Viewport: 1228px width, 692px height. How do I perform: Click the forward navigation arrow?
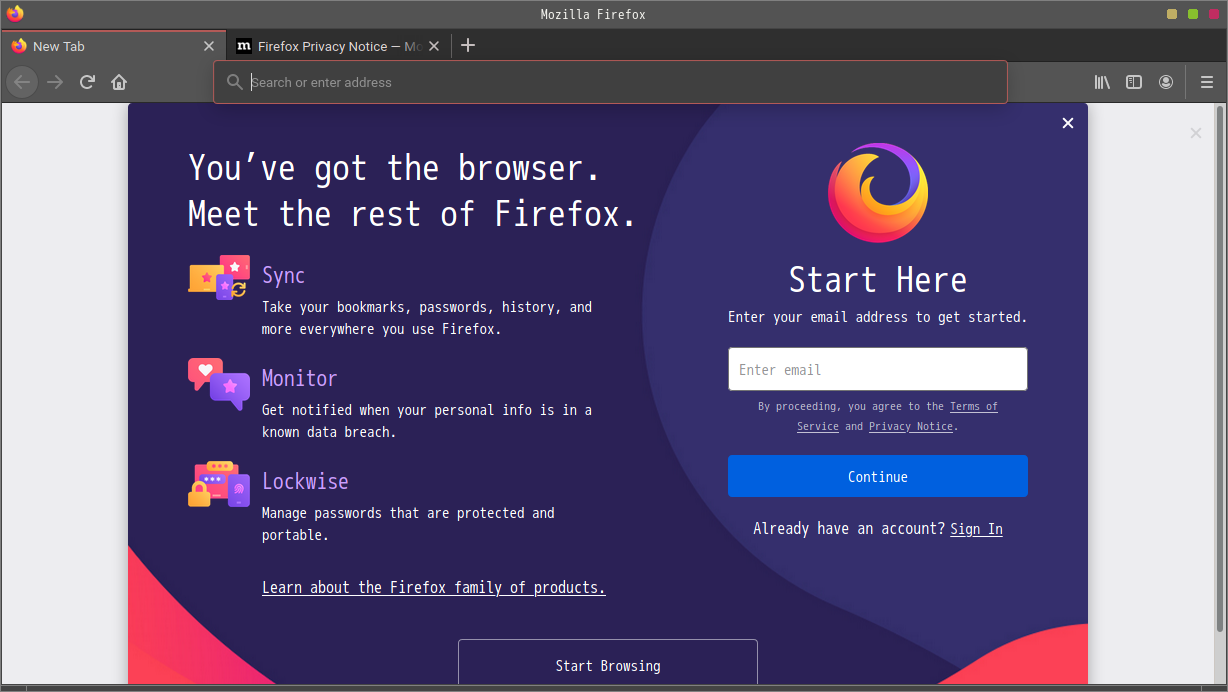[x=55, y=82]
